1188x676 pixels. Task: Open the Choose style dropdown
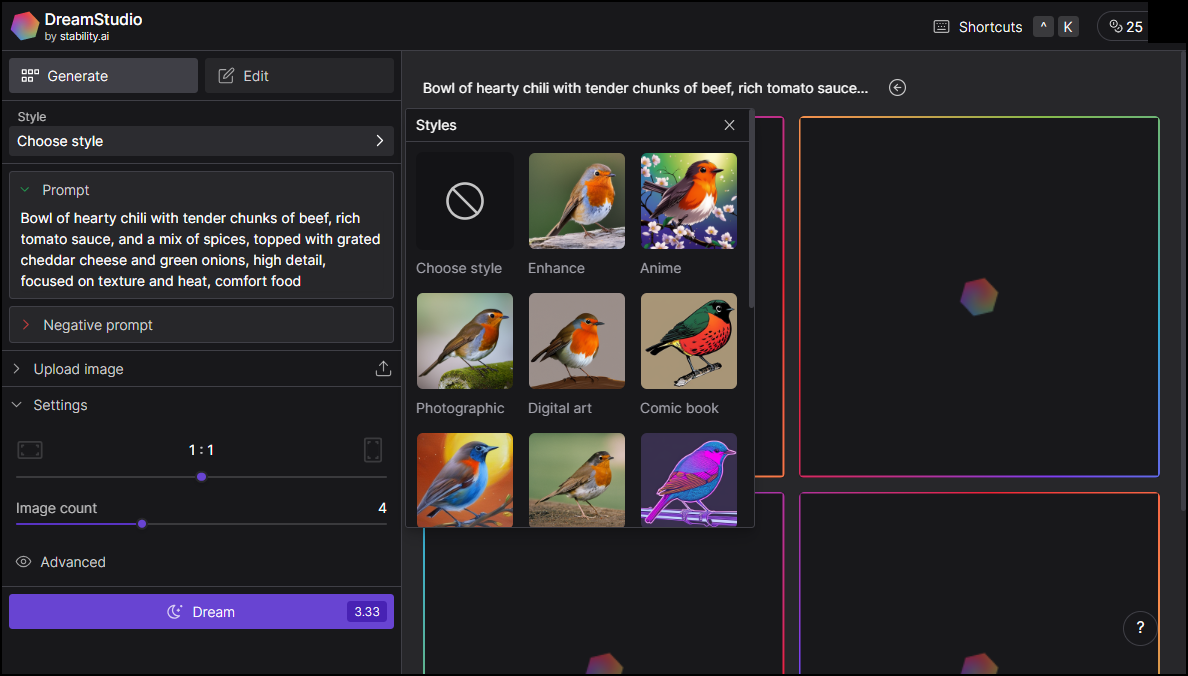pyautogui.click(x=201, y=141)
